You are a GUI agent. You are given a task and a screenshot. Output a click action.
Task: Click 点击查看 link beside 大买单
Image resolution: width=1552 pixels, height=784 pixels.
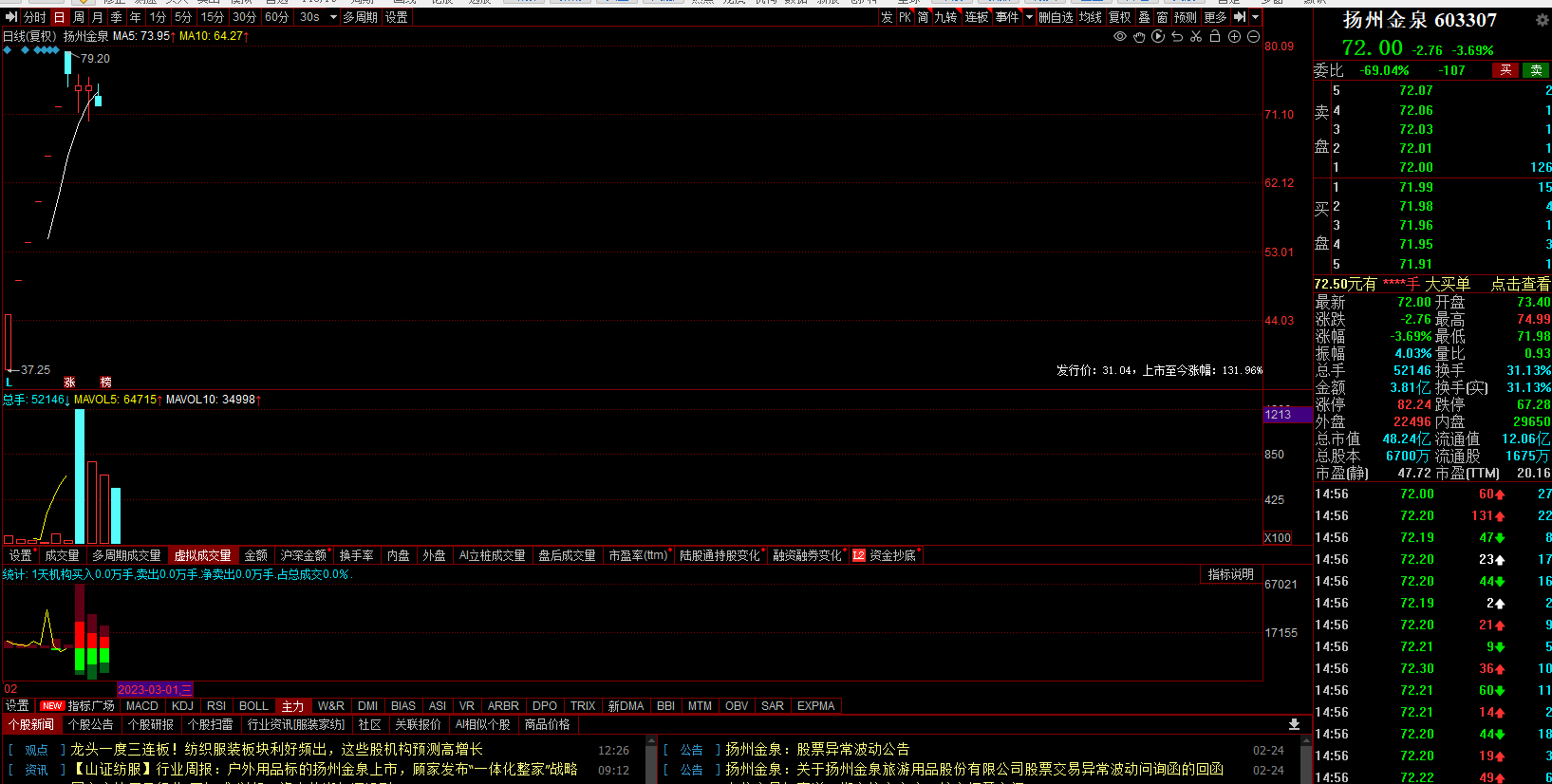coord(1520,284)
